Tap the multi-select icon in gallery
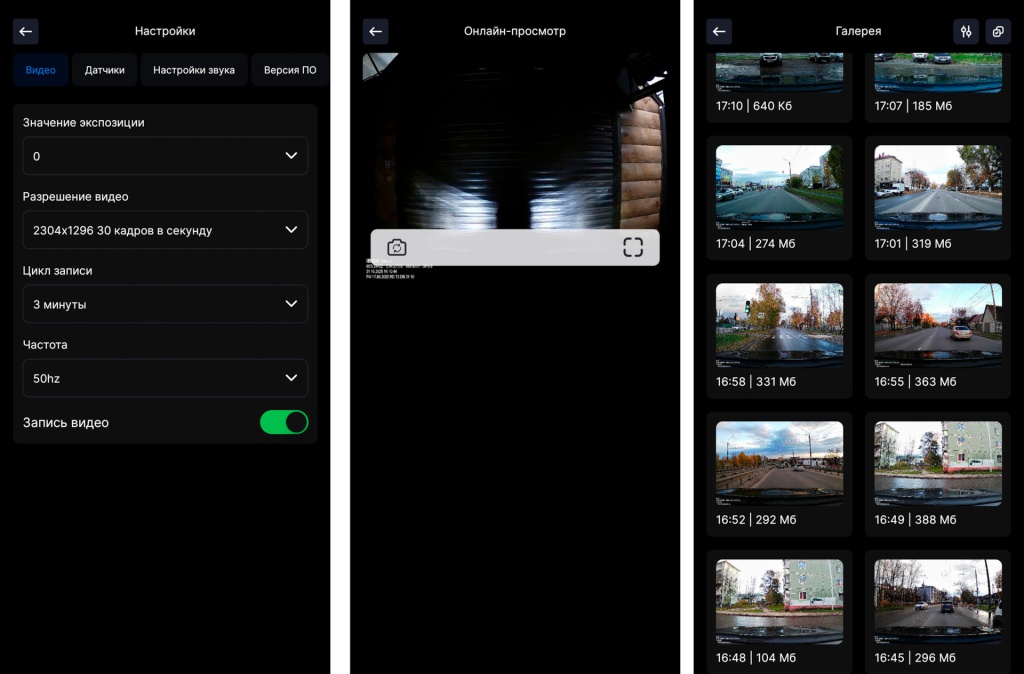The image size is (1024, 674). 998,31
